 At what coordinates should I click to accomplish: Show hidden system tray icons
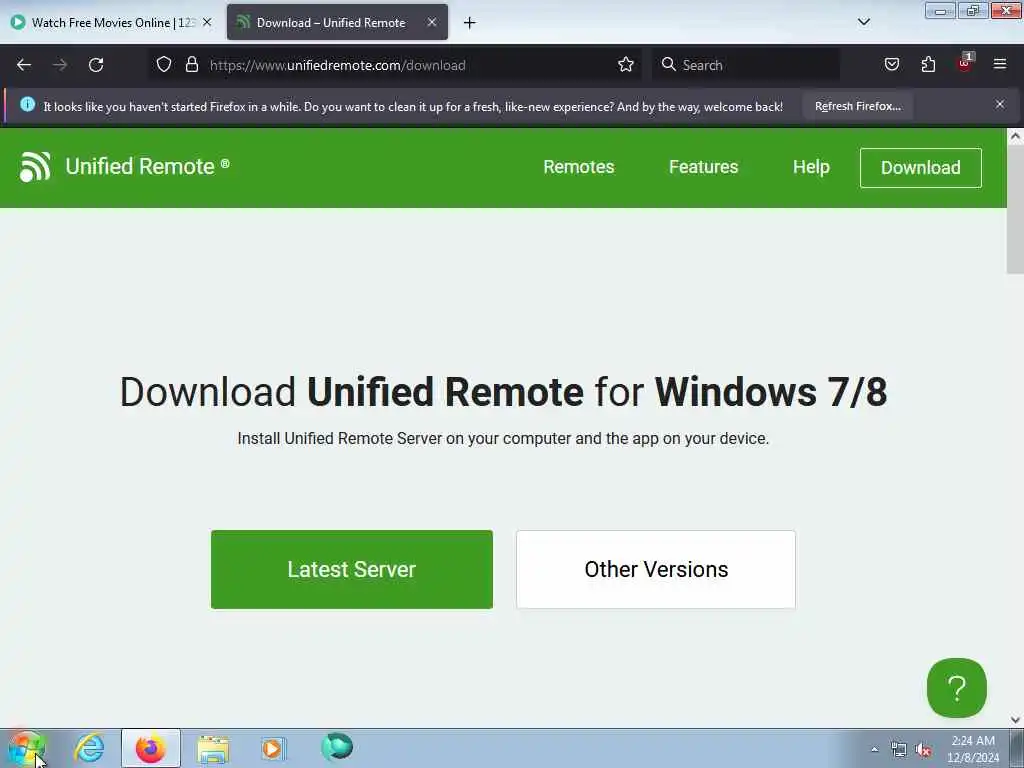(874, 750)
